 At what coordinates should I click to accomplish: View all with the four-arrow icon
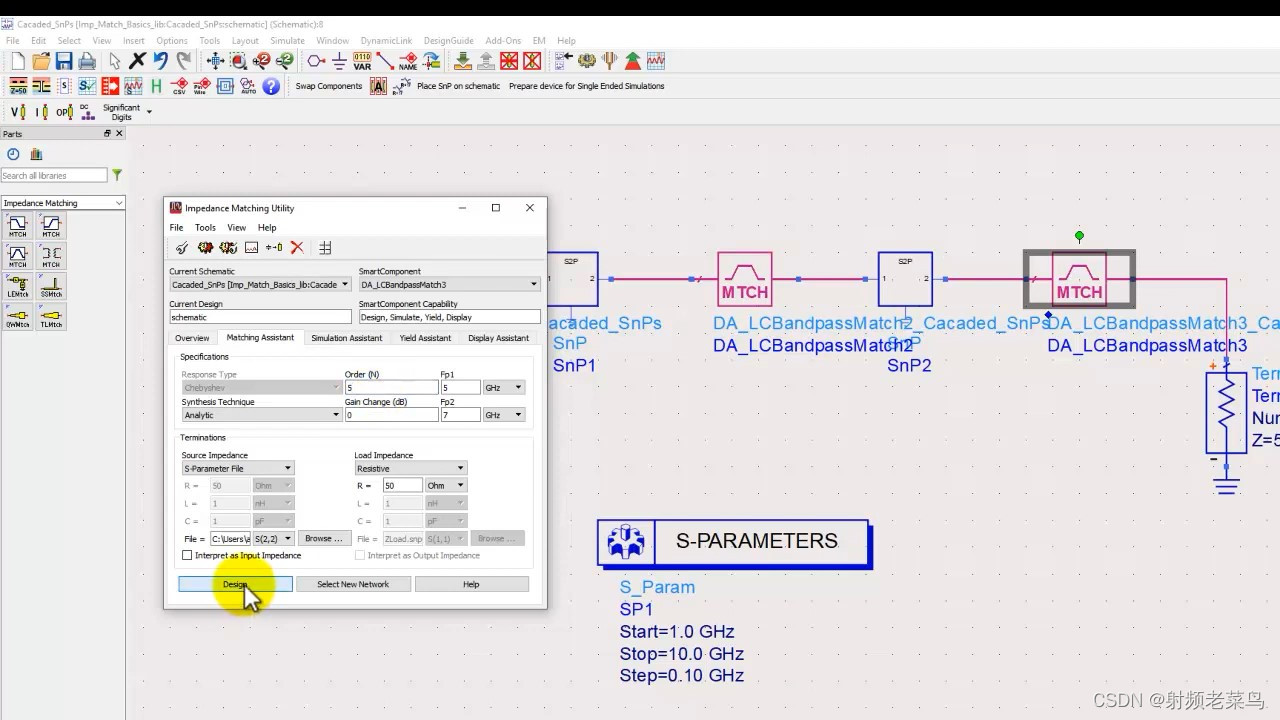click(214, 61)
